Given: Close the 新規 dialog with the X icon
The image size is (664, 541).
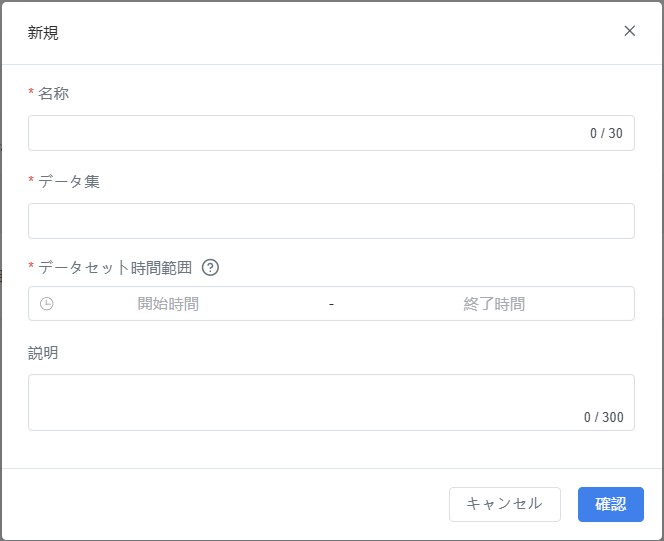Looking at the screenshot, I should click(x=629, y=31).
